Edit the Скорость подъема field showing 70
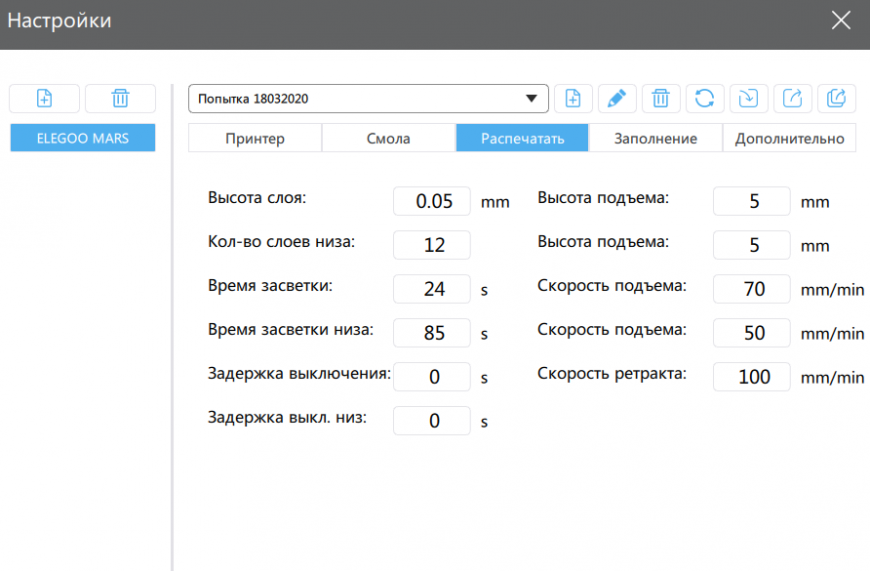 [x=752, y=289]
